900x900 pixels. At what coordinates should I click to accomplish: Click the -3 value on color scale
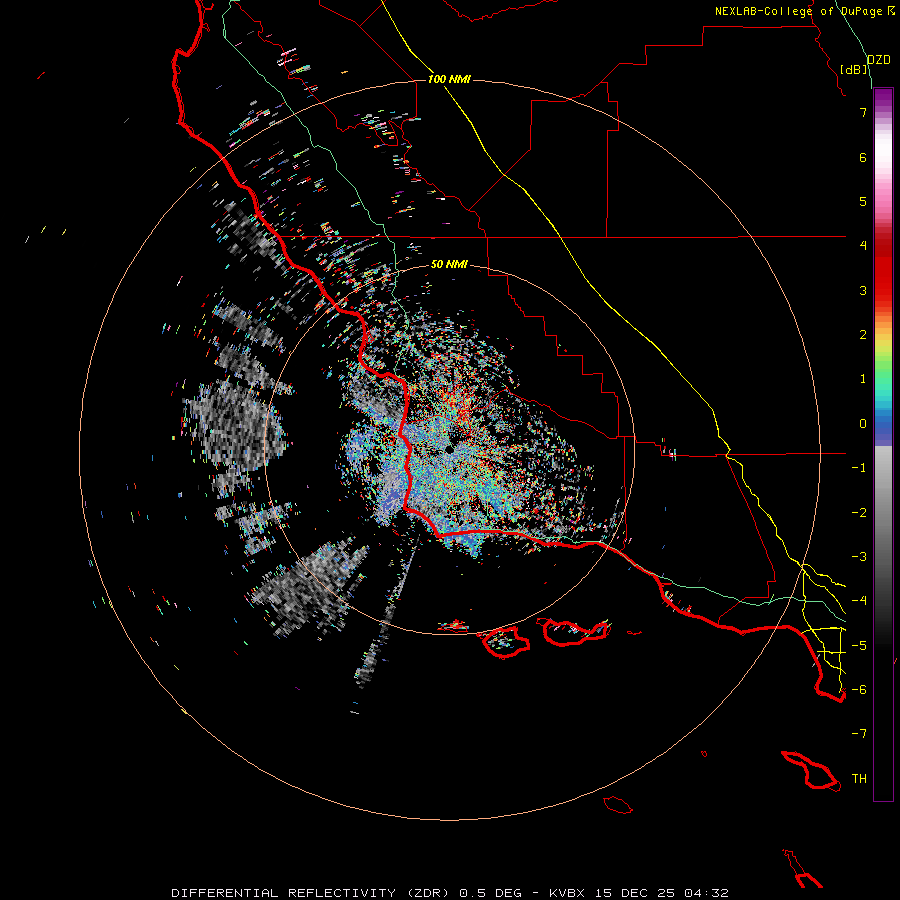[x=859, y=557]
